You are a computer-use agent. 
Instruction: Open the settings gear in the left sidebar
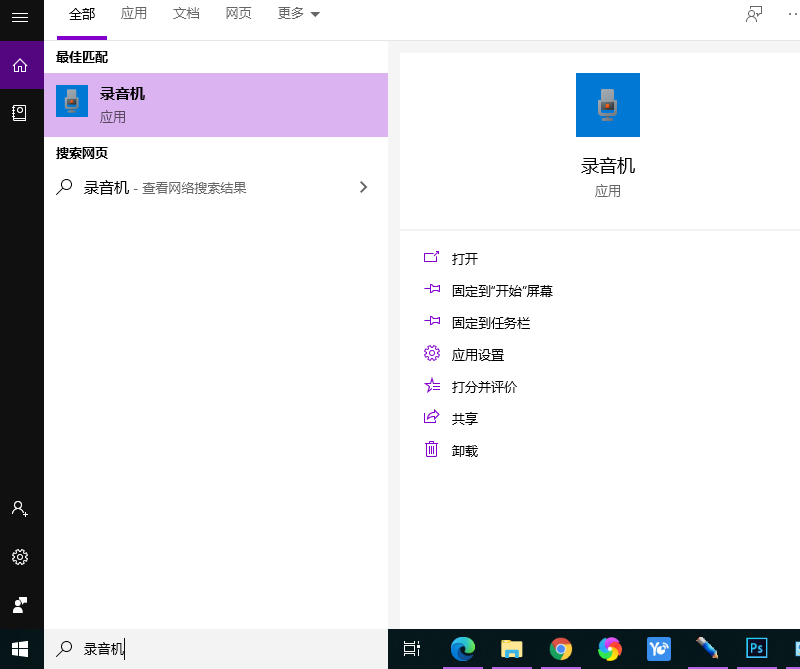point(20,557)
